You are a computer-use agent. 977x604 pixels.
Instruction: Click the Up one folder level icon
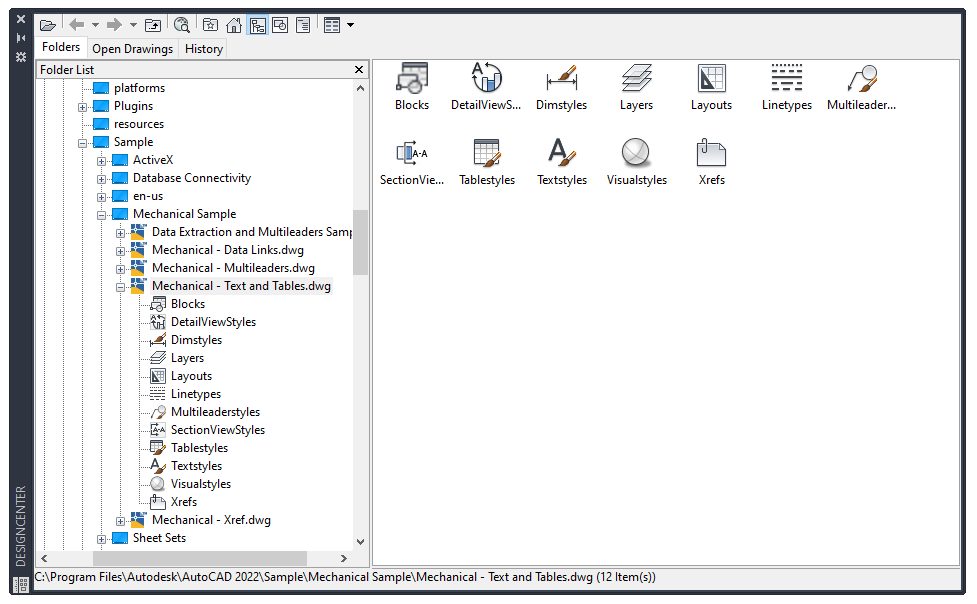click(x=153, y=26)
